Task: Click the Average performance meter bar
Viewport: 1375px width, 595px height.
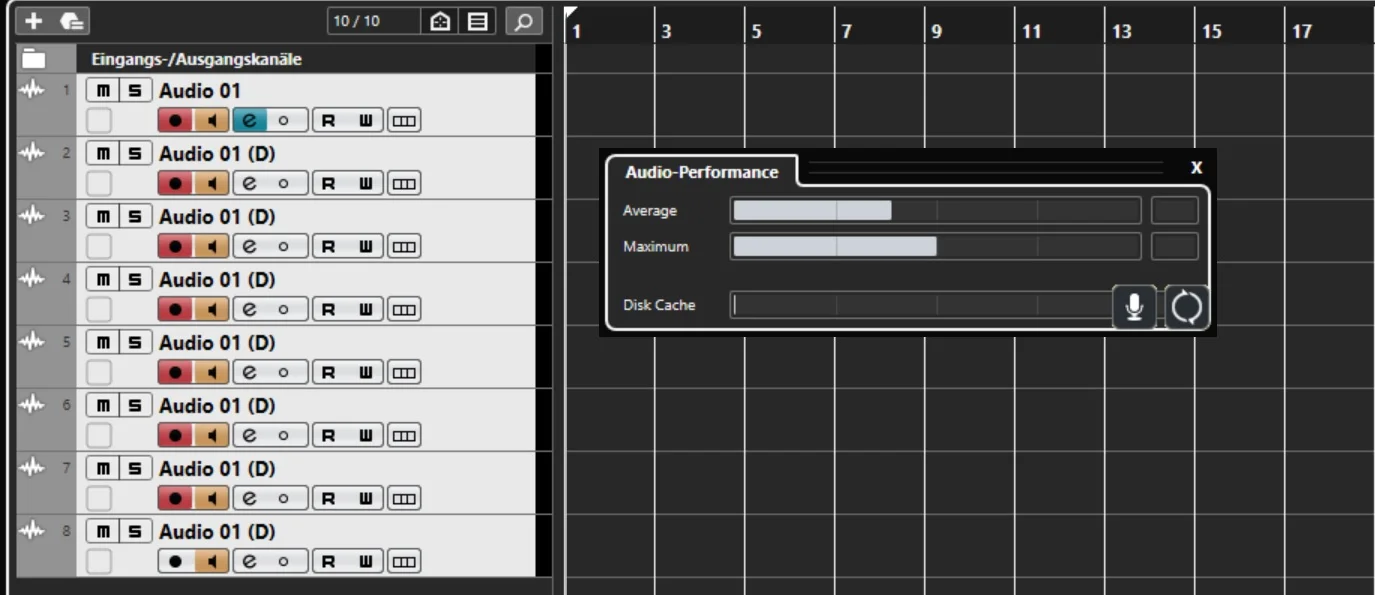Action: pyautogui.click(x=935, y=210)
